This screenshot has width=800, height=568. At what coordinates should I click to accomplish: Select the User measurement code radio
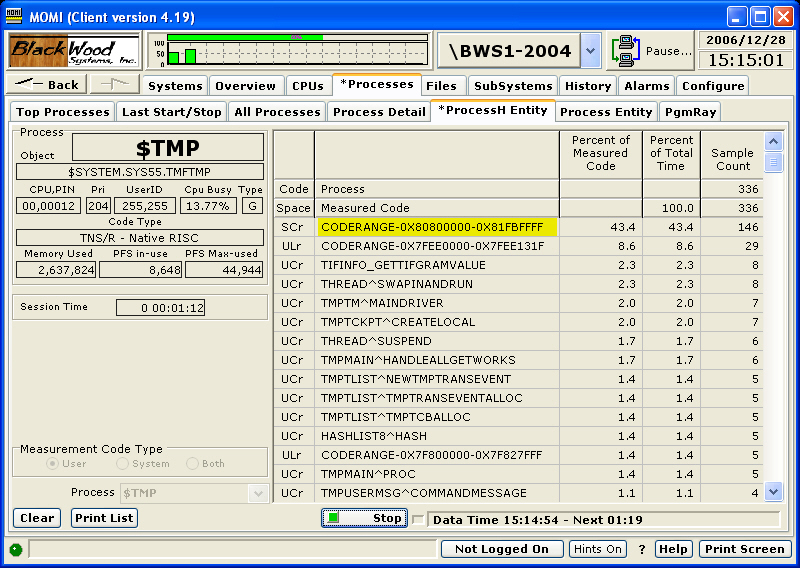[x=52, y=463]
